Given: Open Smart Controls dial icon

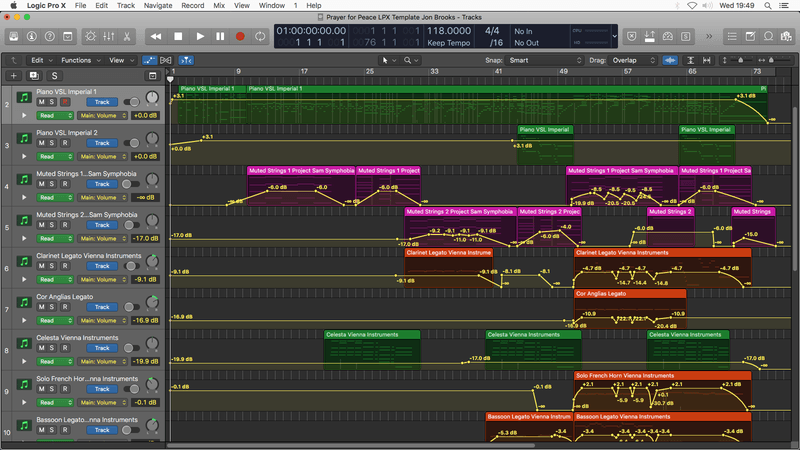Looking at the screenshot, I should 90,36.
